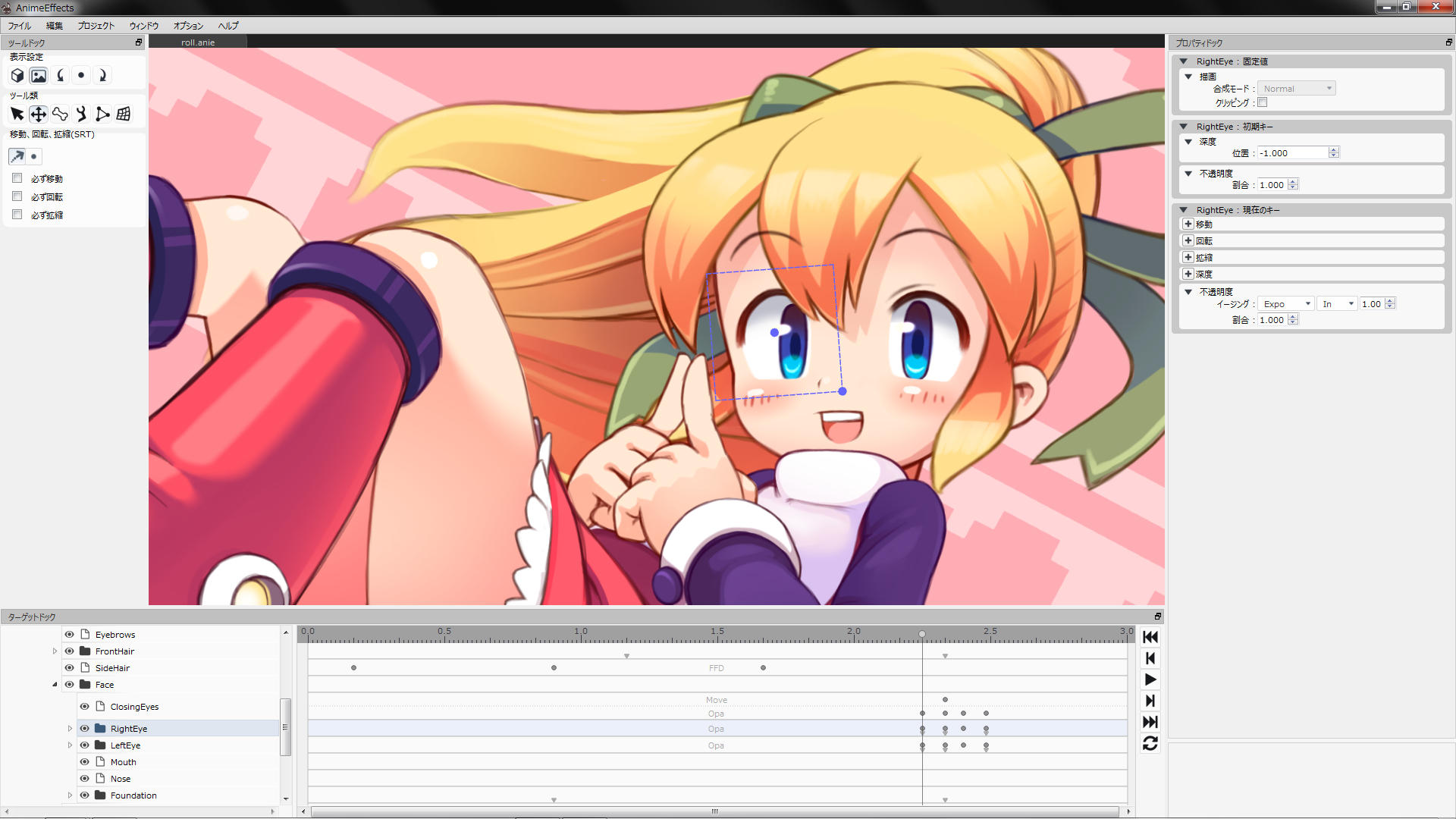
Task: Select the FFD grid tool
Action: [x=124, y=114]
